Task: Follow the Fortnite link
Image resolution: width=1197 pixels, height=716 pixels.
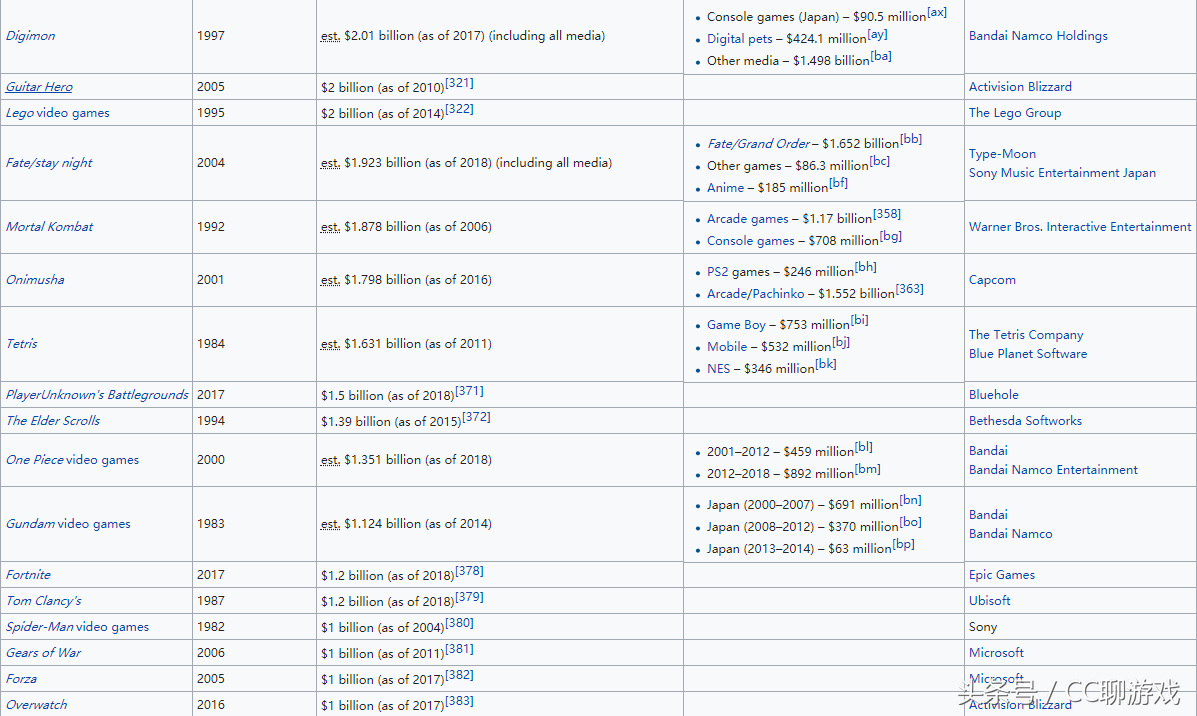Action: click(28, 575)
